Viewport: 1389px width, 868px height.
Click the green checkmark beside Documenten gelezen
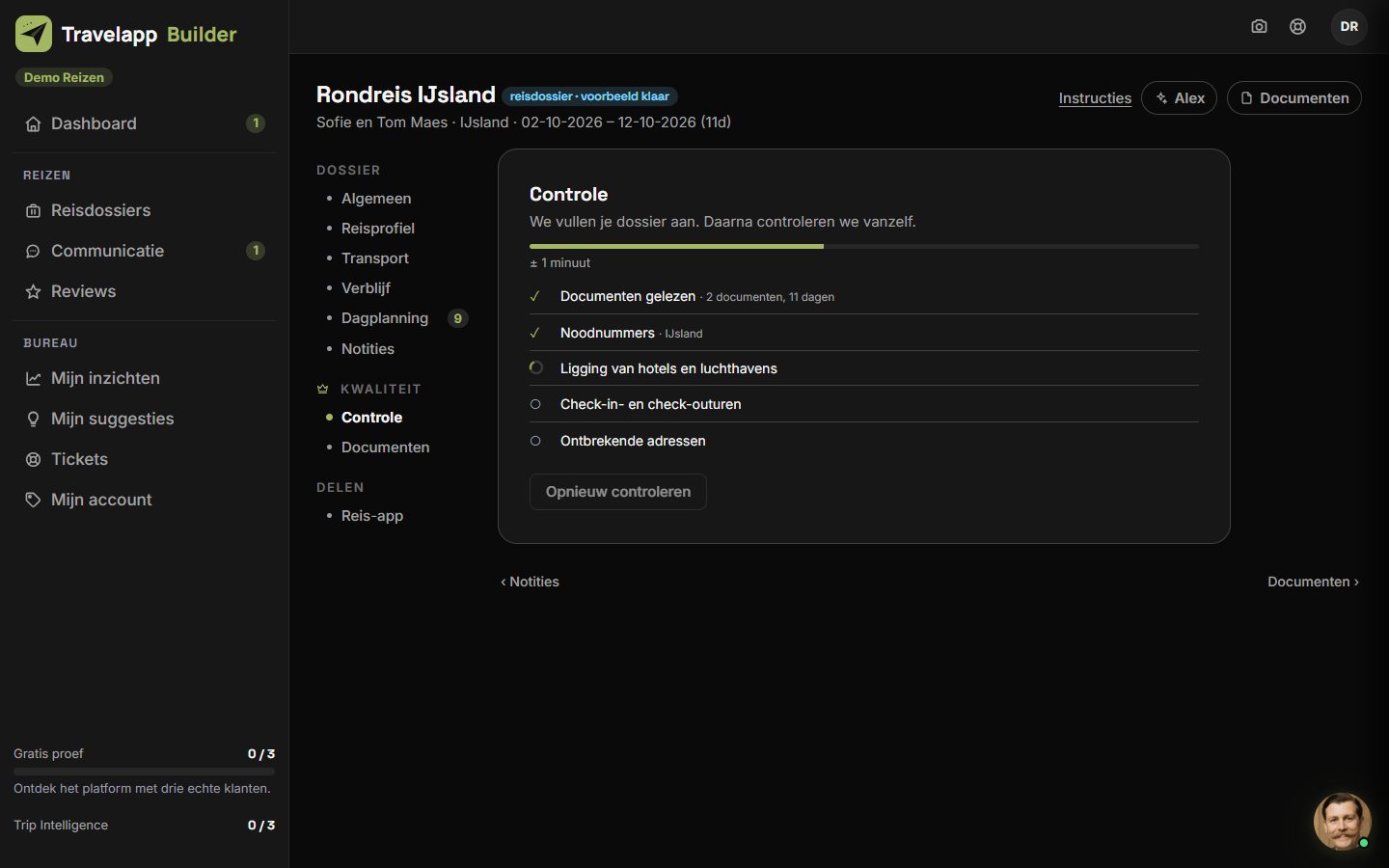coord(535,296)
